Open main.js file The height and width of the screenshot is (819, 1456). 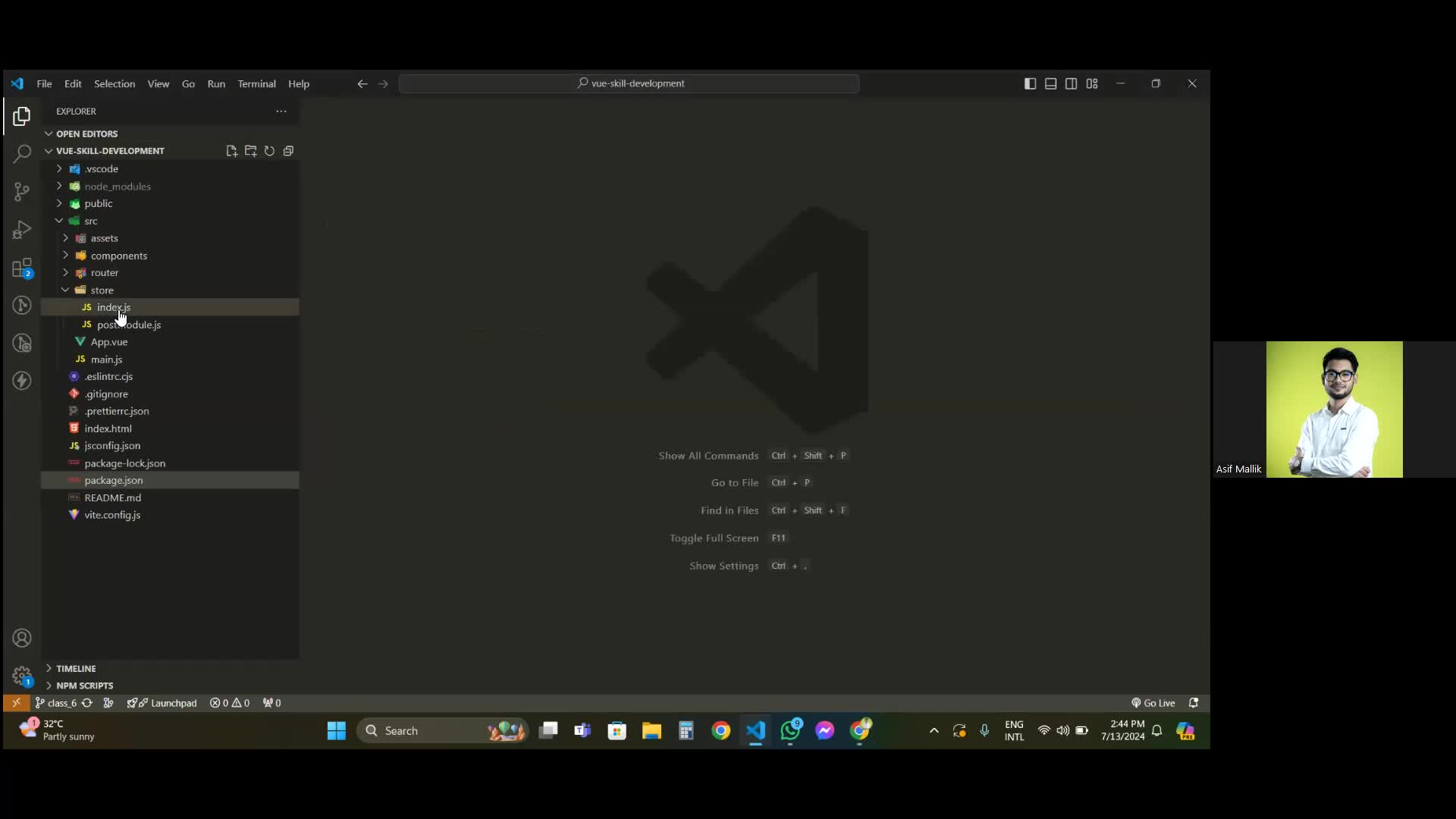pyautogui.click(x=170, y=359)
